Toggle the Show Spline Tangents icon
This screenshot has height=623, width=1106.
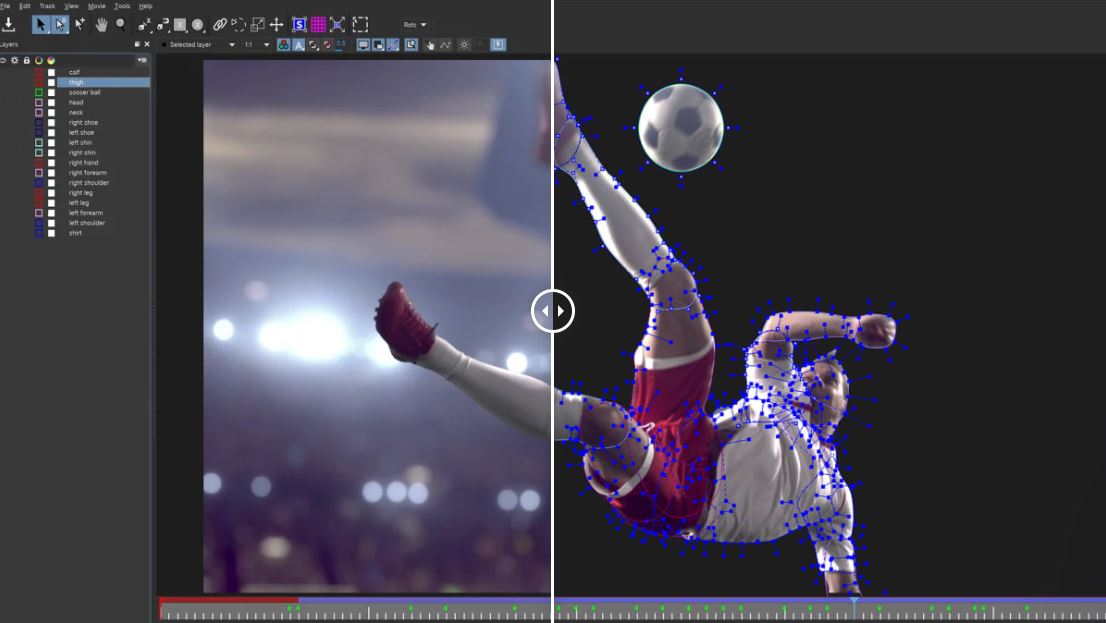pyautogui.click(x=393, y=44)
